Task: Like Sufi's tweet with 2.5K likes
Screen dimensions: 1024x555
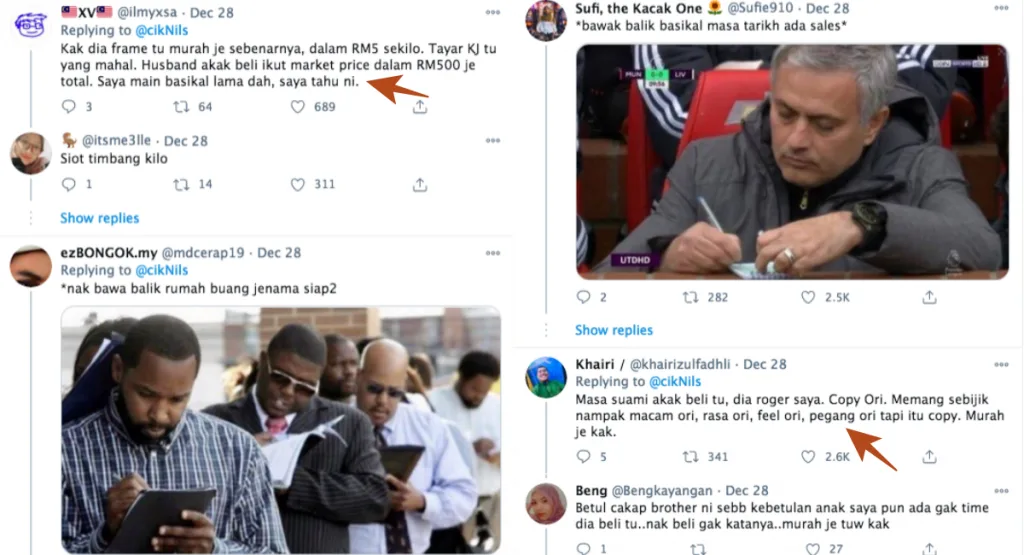Action: coord(809,297)
